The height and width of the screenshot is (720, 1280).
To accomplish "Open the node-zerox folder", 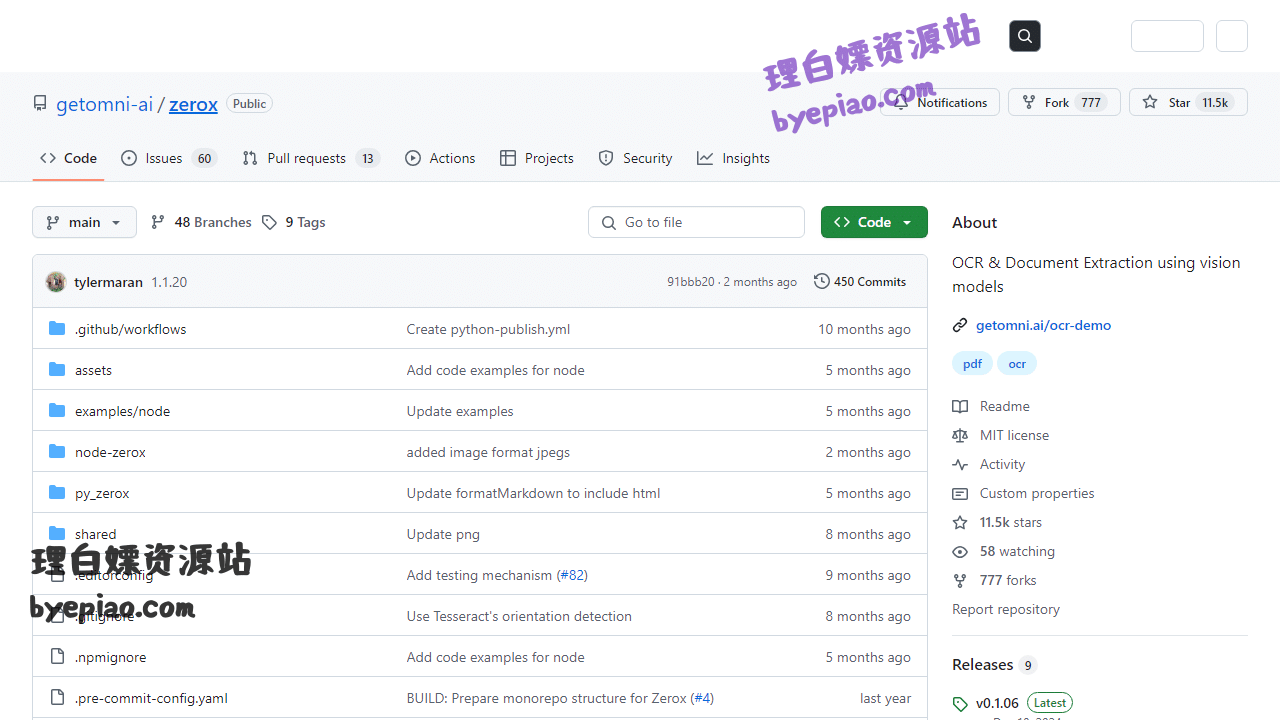I will tap(110, 452).
